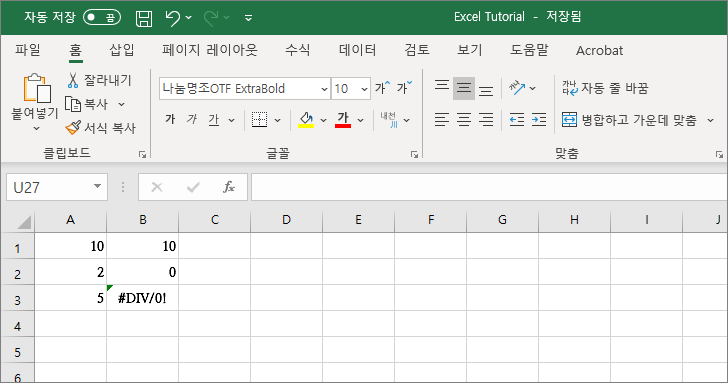Viewport: 728px width, 383px height.
Task: Apply the yellow fill color
Action: [306, 120]
